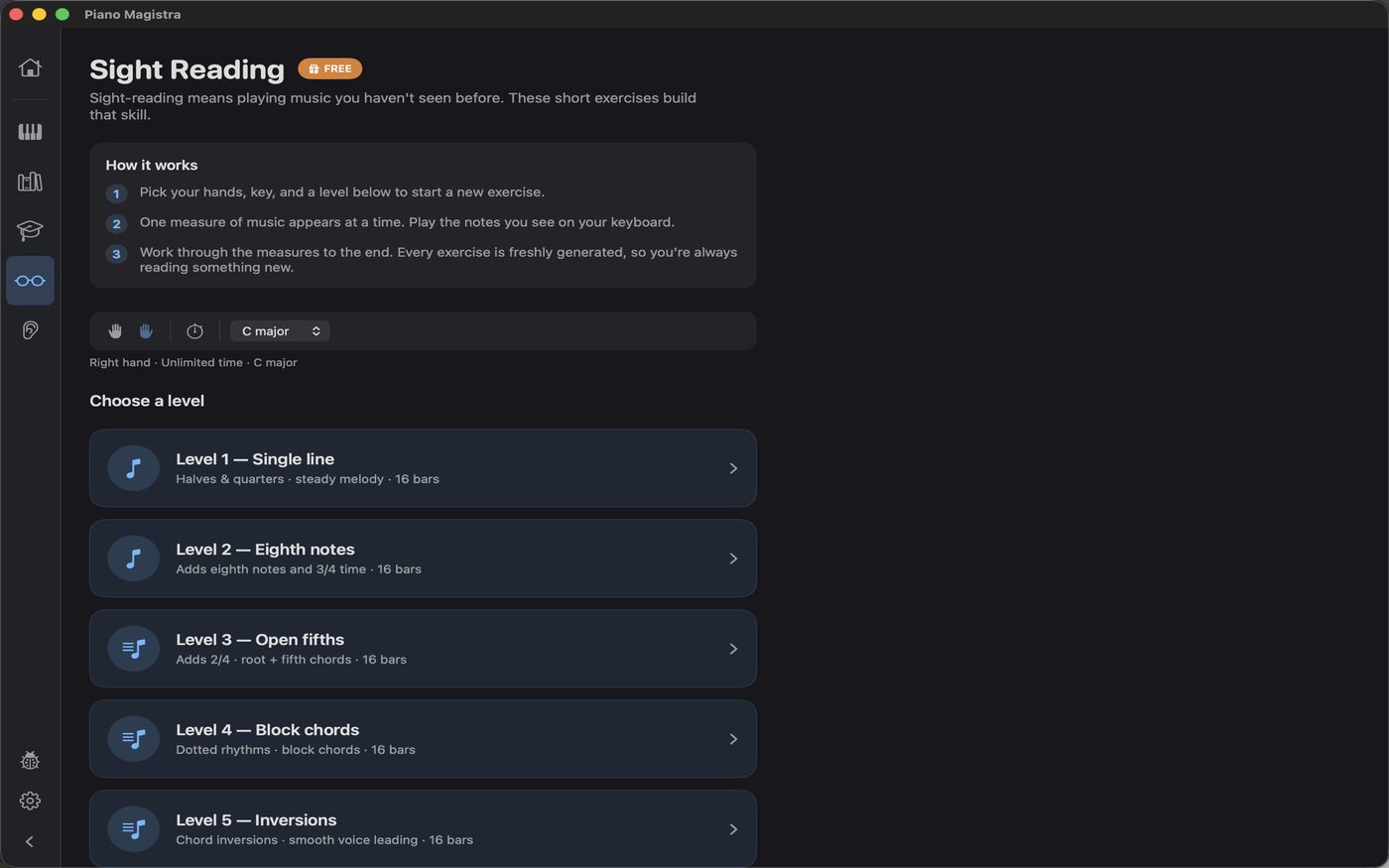1389x868 pixels.
Task: Select the glasses Sight Reading icon
Action: coord(30,281)
